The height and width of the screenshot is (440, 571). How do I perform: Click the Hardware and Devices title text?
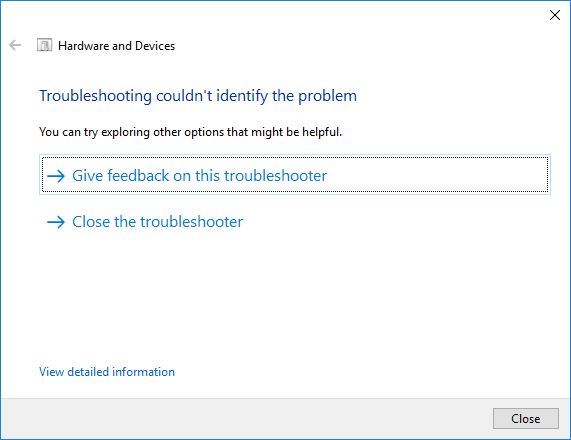click(x=117, y=46)
